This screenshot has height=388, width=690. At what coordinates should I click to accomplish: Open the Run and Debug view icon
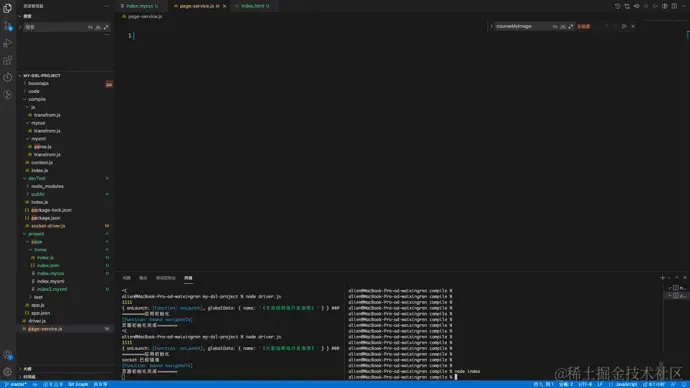point(7,43)
